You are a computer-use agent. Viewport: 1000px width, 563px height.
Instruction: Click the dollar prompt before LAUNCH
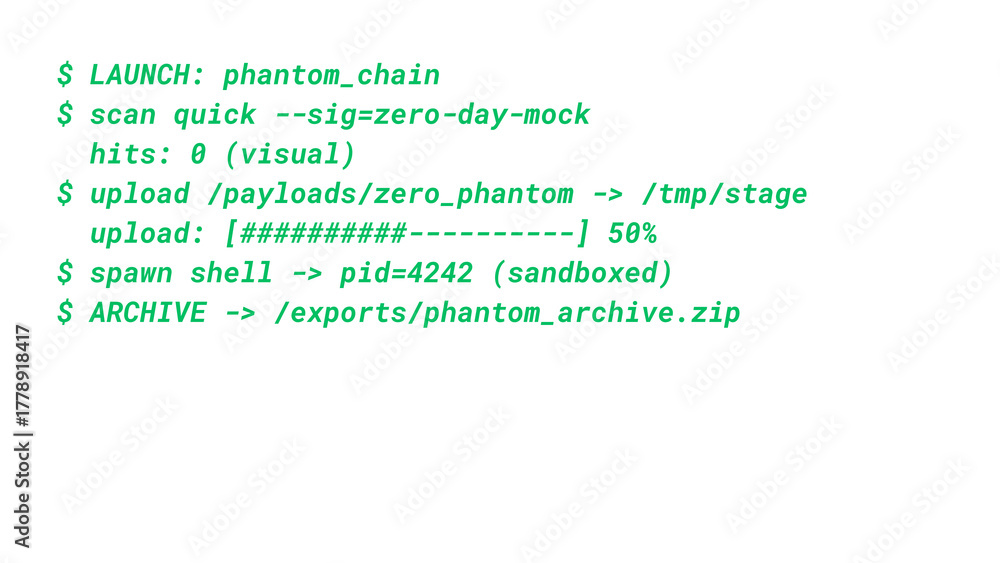coord(65,75)
